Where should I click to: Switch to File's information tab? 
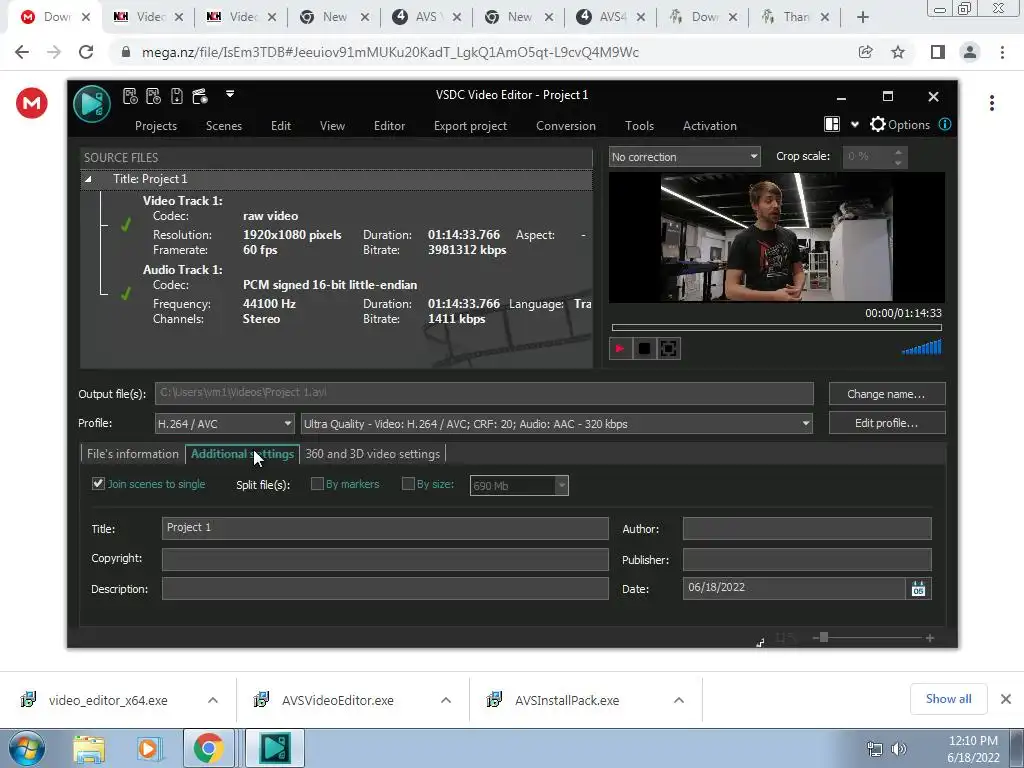pyautogui.click(x=133, y=454)
